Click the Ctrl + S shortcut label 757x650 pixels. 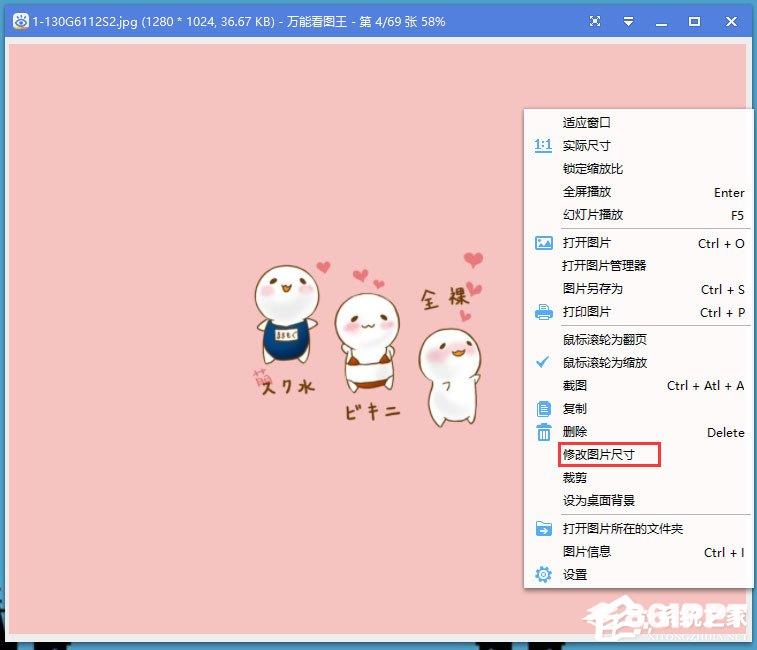722,290
